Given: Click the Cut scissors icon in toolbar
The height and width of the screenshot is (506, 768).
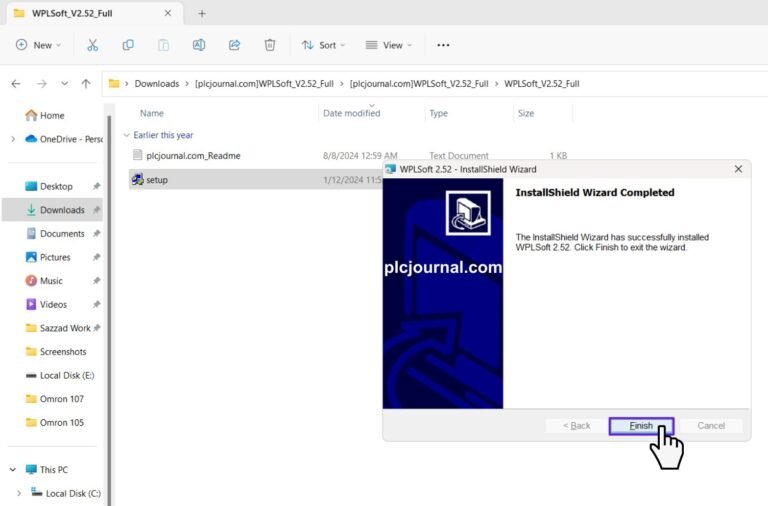Looking at the screenshot, I should coord(92,45).
